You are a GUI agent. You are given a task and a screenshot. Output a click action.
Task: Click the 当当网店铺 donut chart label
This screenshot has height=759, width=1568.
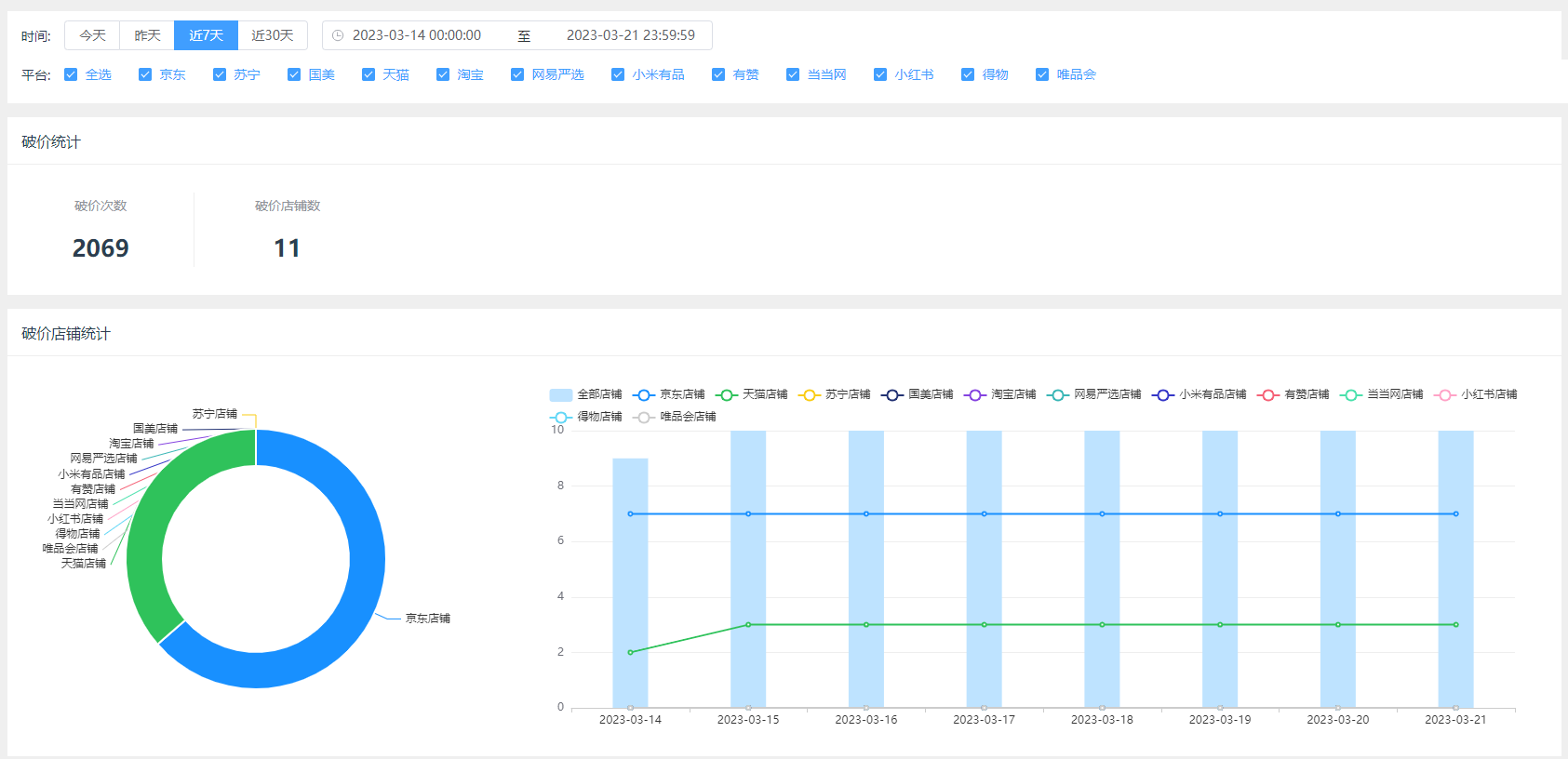point(80,504)
